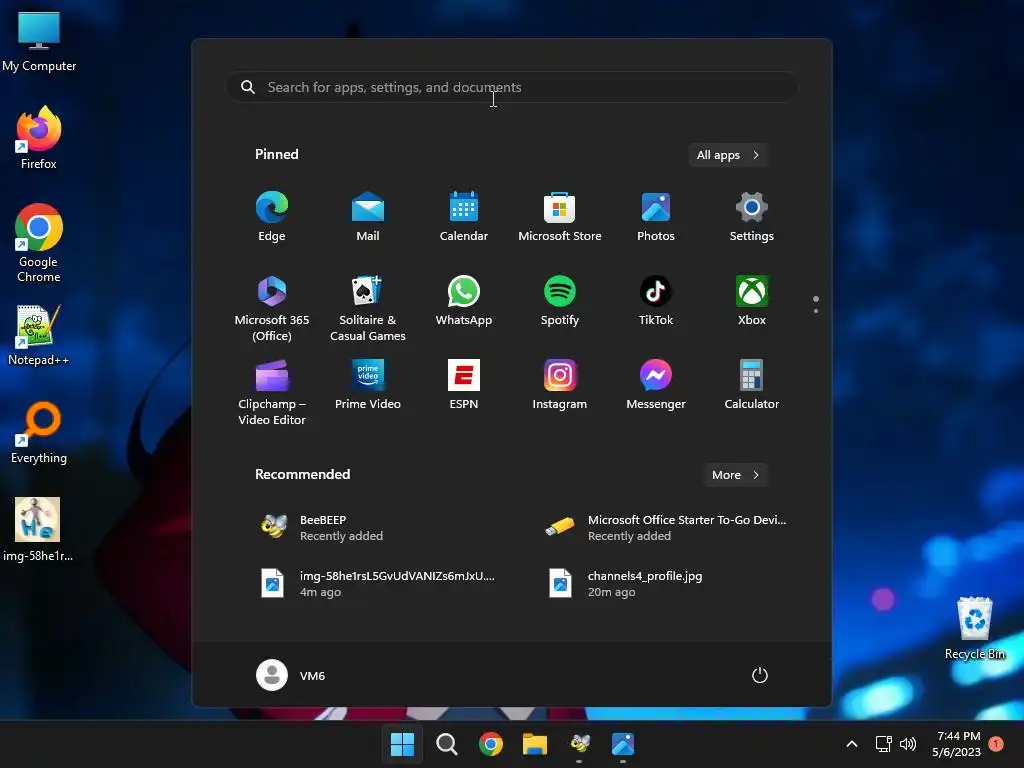
Task: Launch the Mail app
Action: pos(368,216)
